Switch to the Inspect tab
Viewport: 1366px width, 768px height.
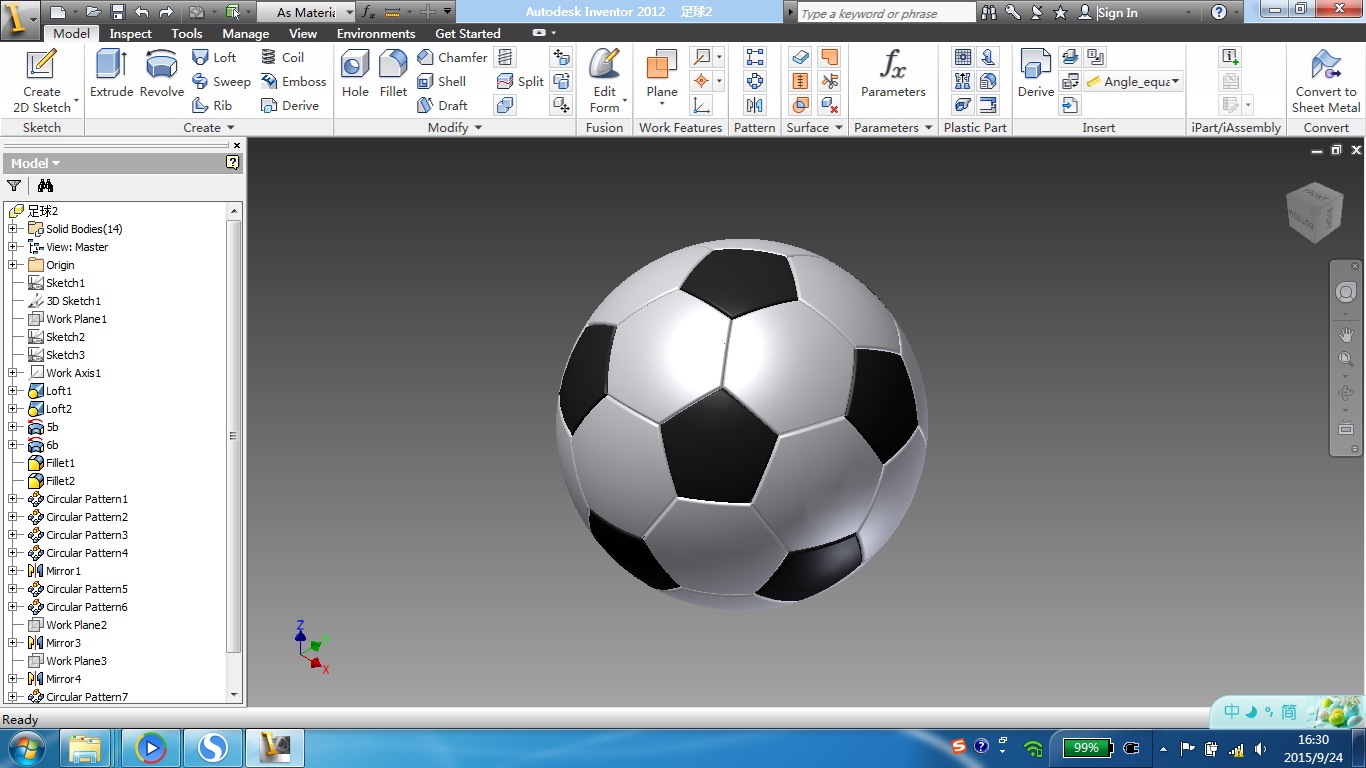click(x=130, y=33)
